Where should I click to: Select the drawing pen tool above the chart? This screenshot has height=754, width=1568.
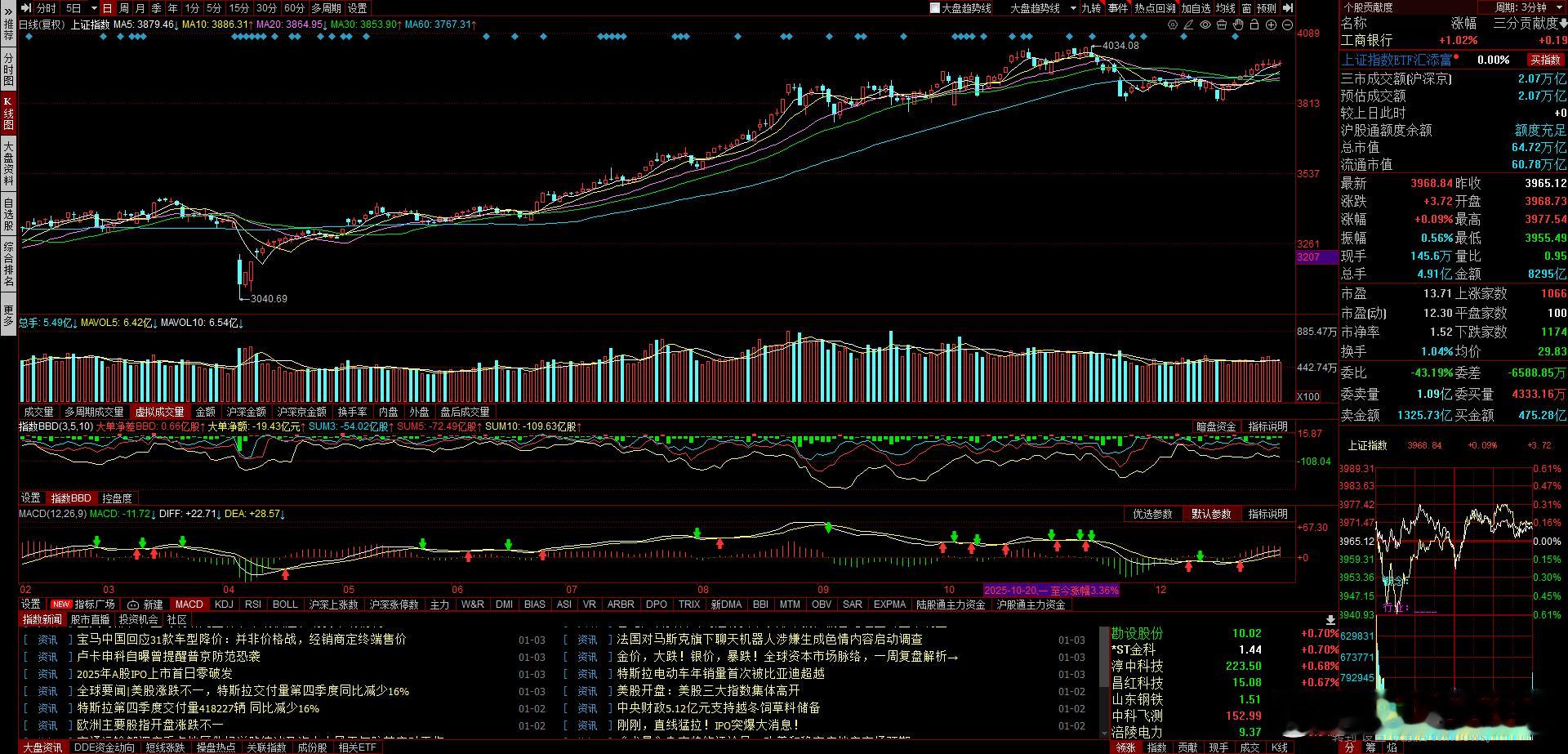point(1189,25)
